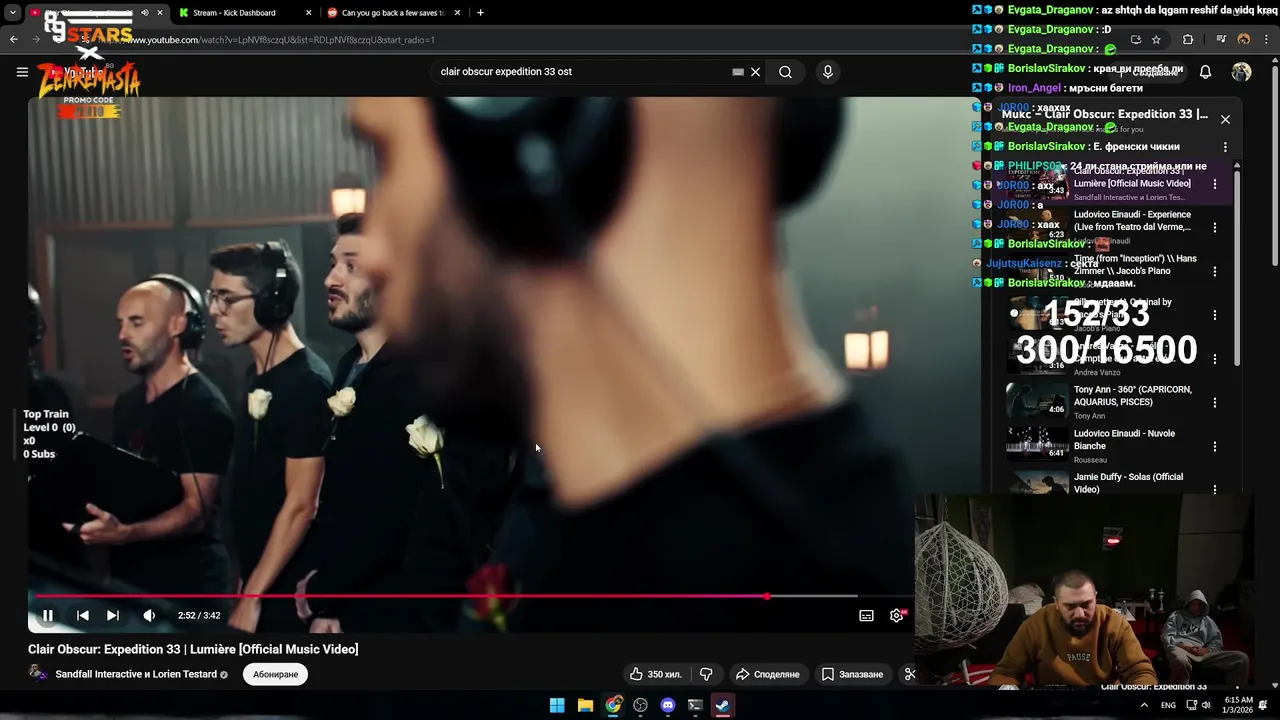
Task: Click the Запазване save button
Action: tap(852, 674)
